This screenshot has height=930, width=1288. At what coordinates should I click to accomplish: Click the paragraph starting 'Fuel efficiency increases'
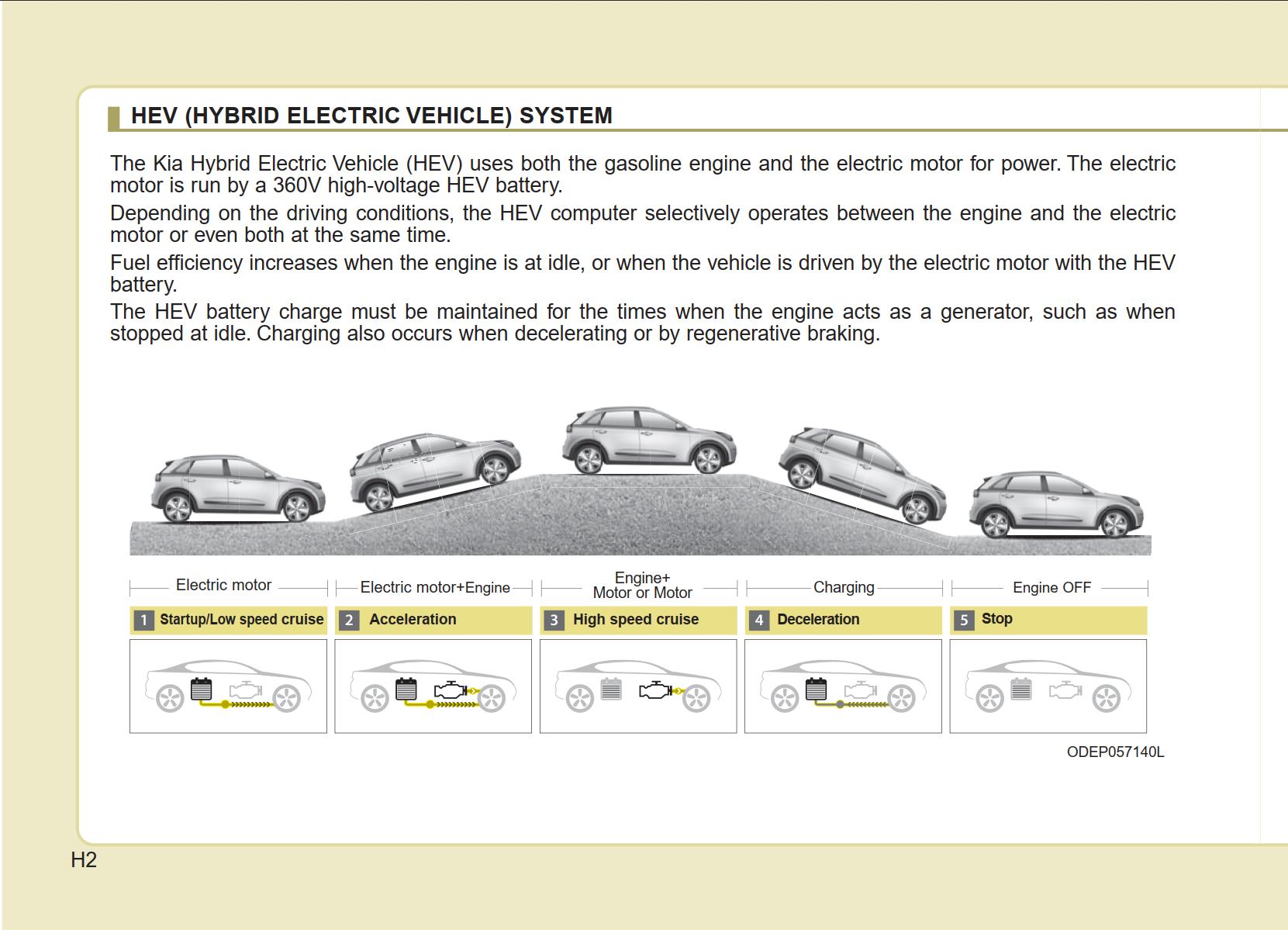(x=643, y=274)
